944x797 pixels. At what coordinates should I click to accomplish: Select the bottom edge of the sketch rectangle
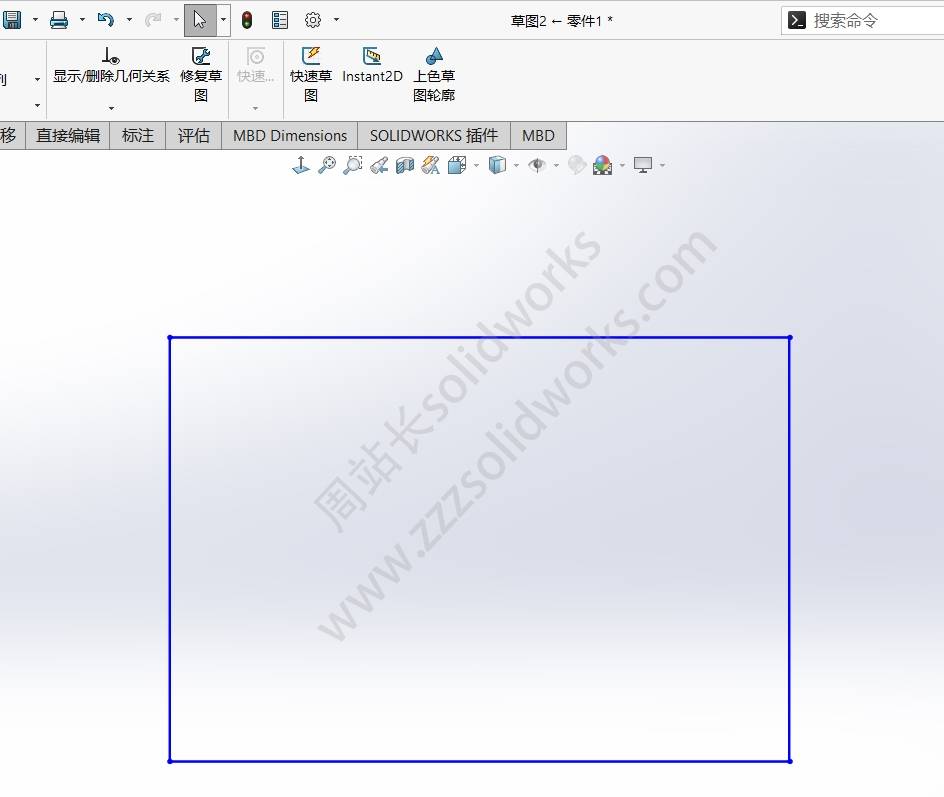tap(480, 761)
